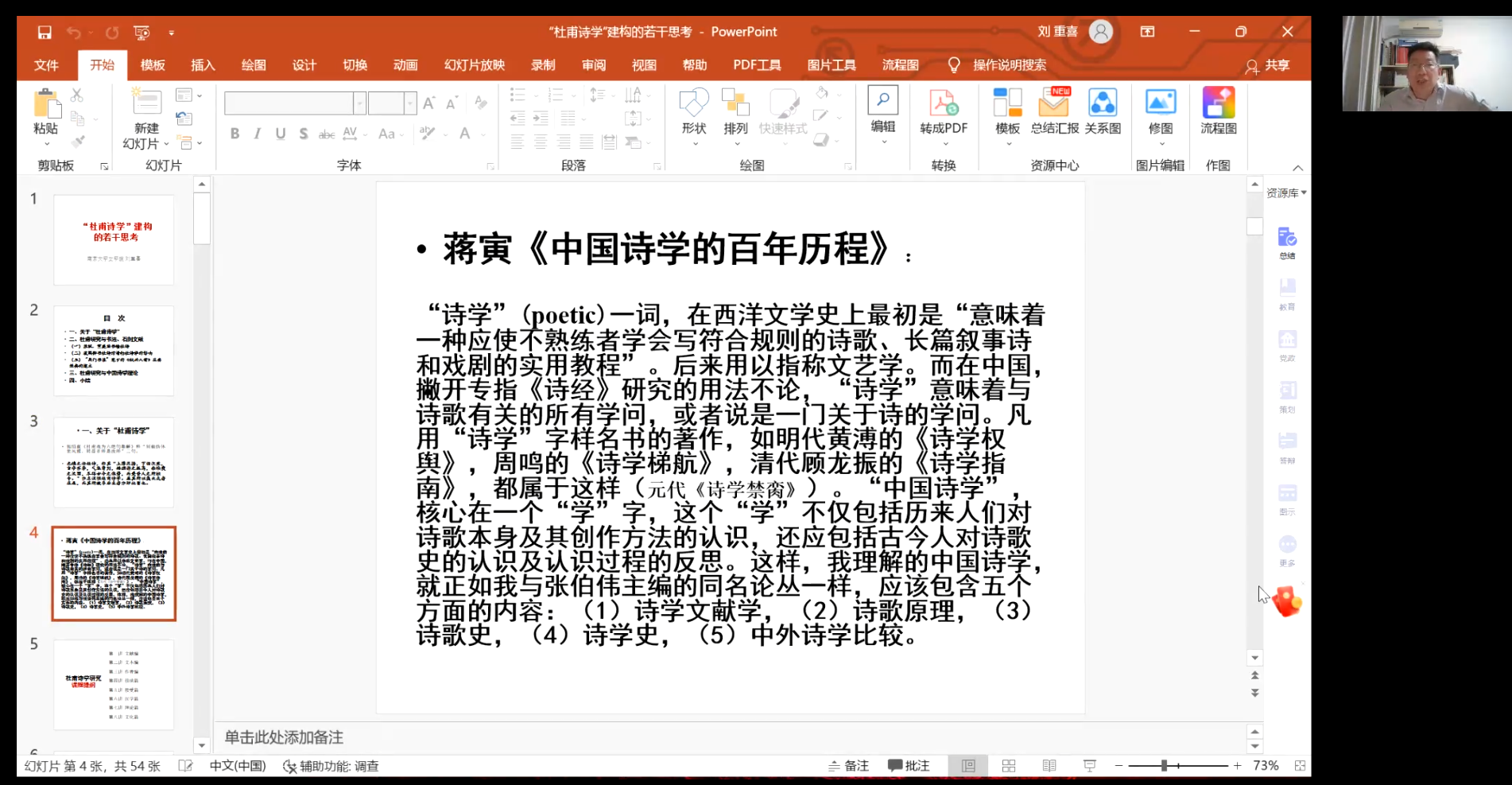Screen dimensions: 1512x785
Task: Select slide 3 thumbnail
Action: [114, 461]
